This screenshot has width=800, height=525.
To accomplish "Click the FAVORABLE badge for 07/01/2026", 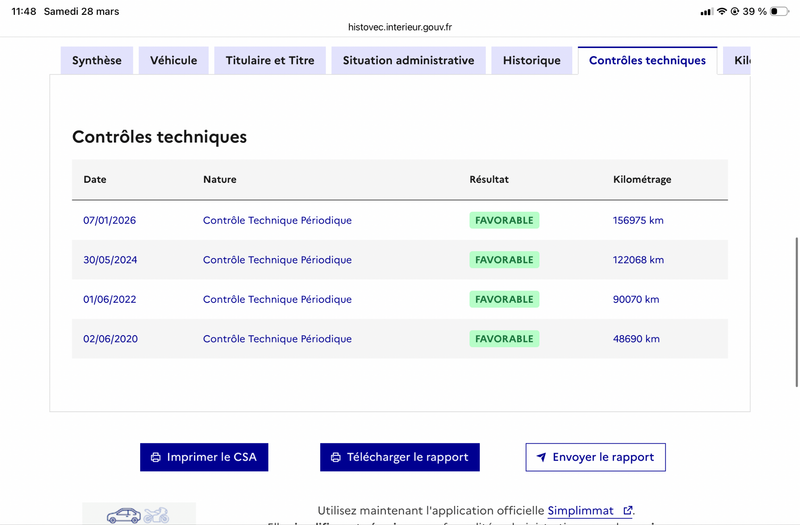I will (504, 220).
